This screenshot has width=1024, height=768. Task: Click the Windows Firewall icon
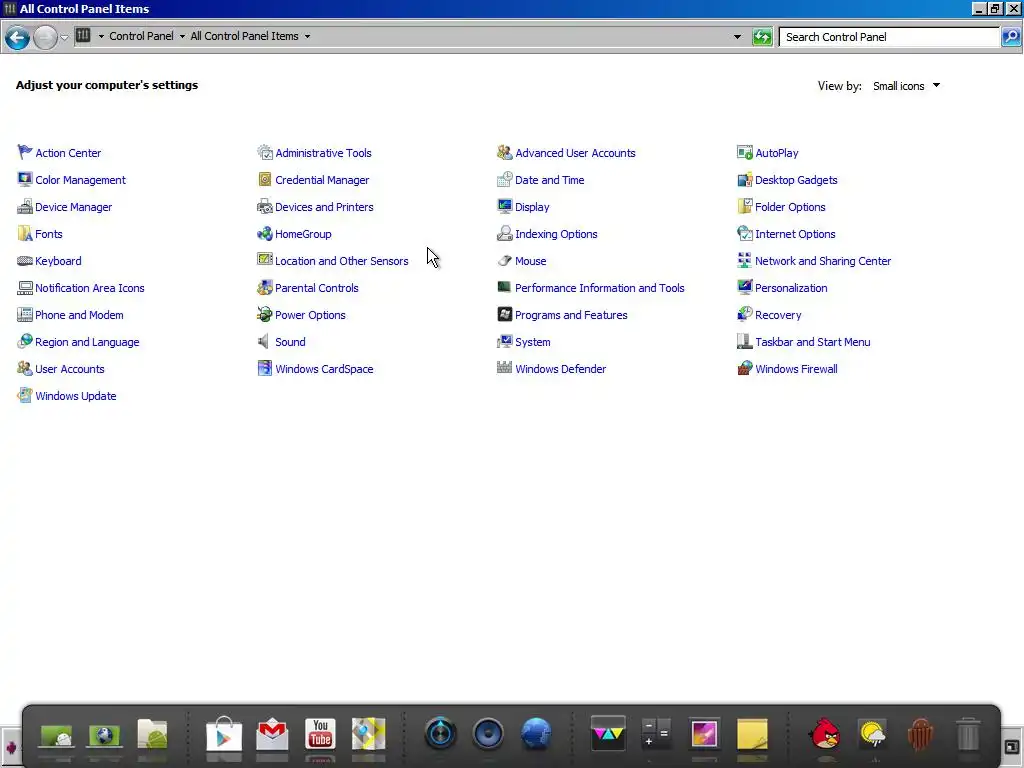(x=744, y=368)
